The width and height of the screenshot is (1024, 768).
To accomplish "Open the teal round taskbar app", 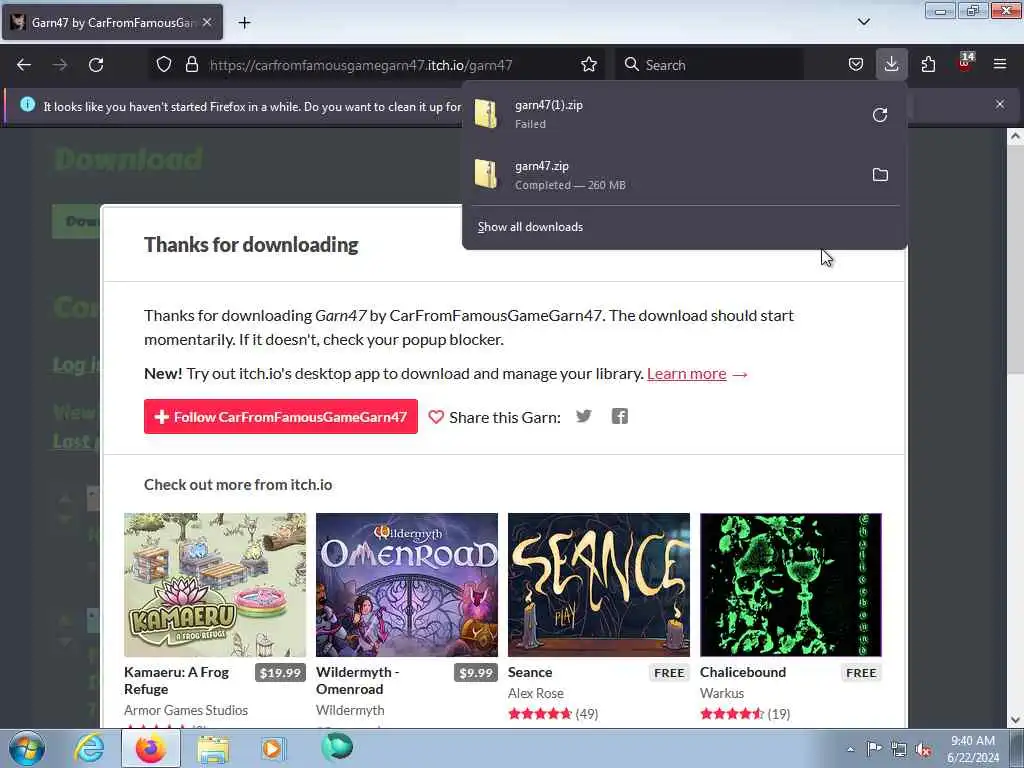I will [337, 747].
